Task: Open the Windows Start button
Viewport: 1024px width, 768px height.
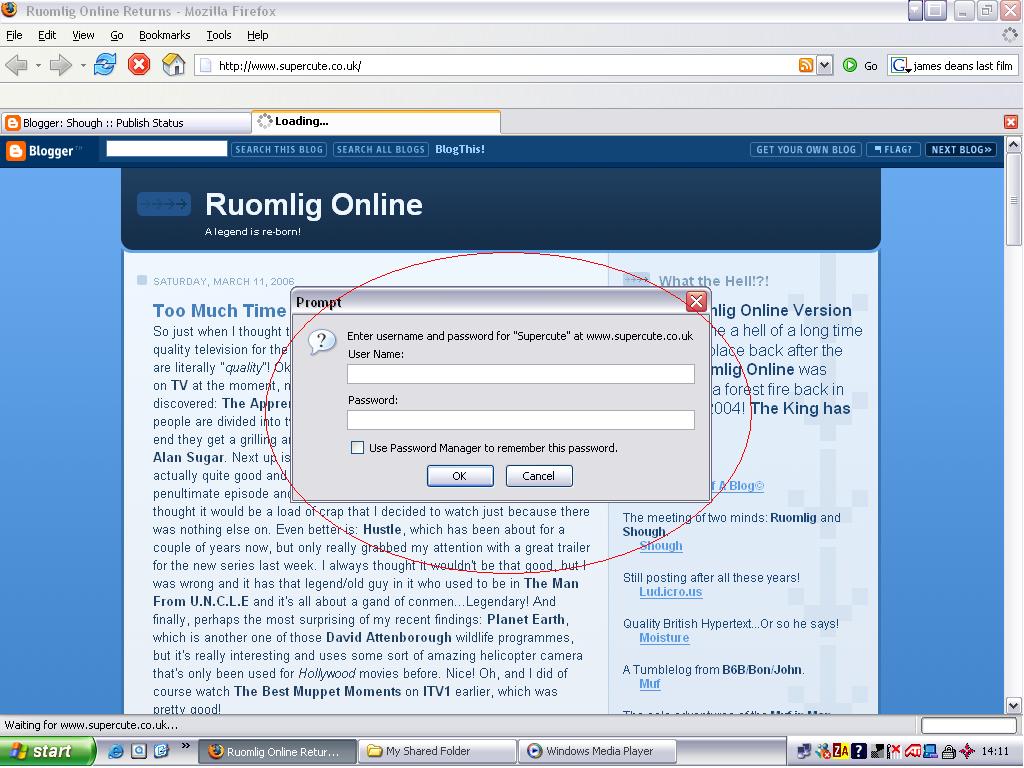Action: 47,752
